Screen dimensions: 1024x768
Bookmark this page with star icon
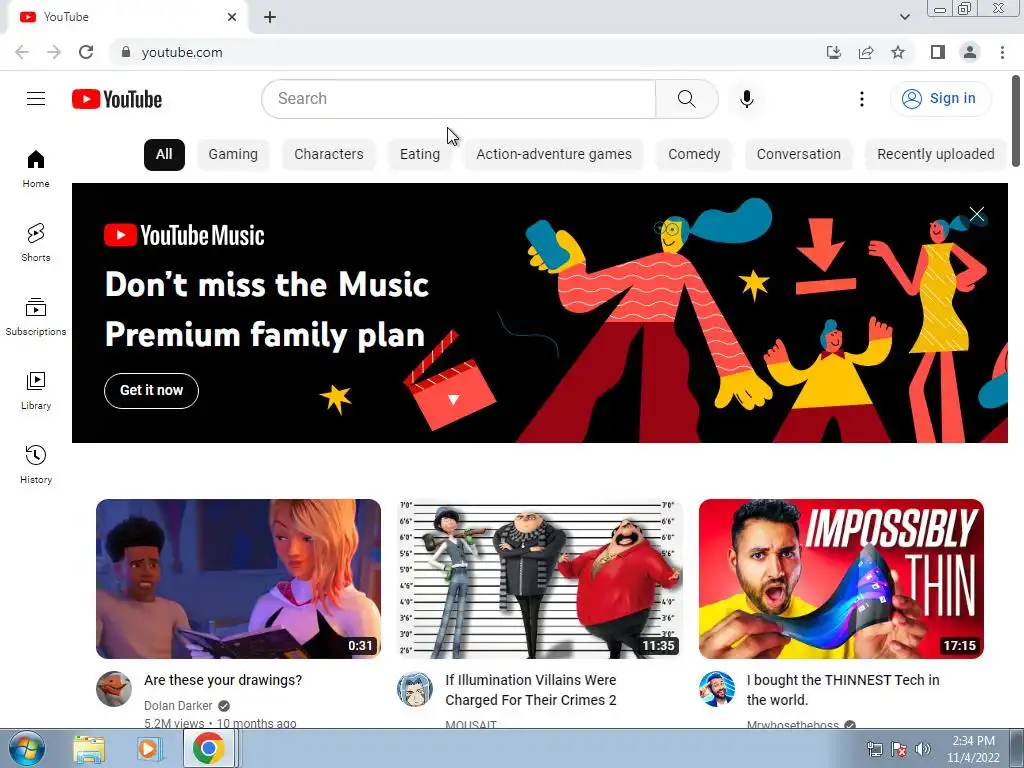(x=898, y=52)
